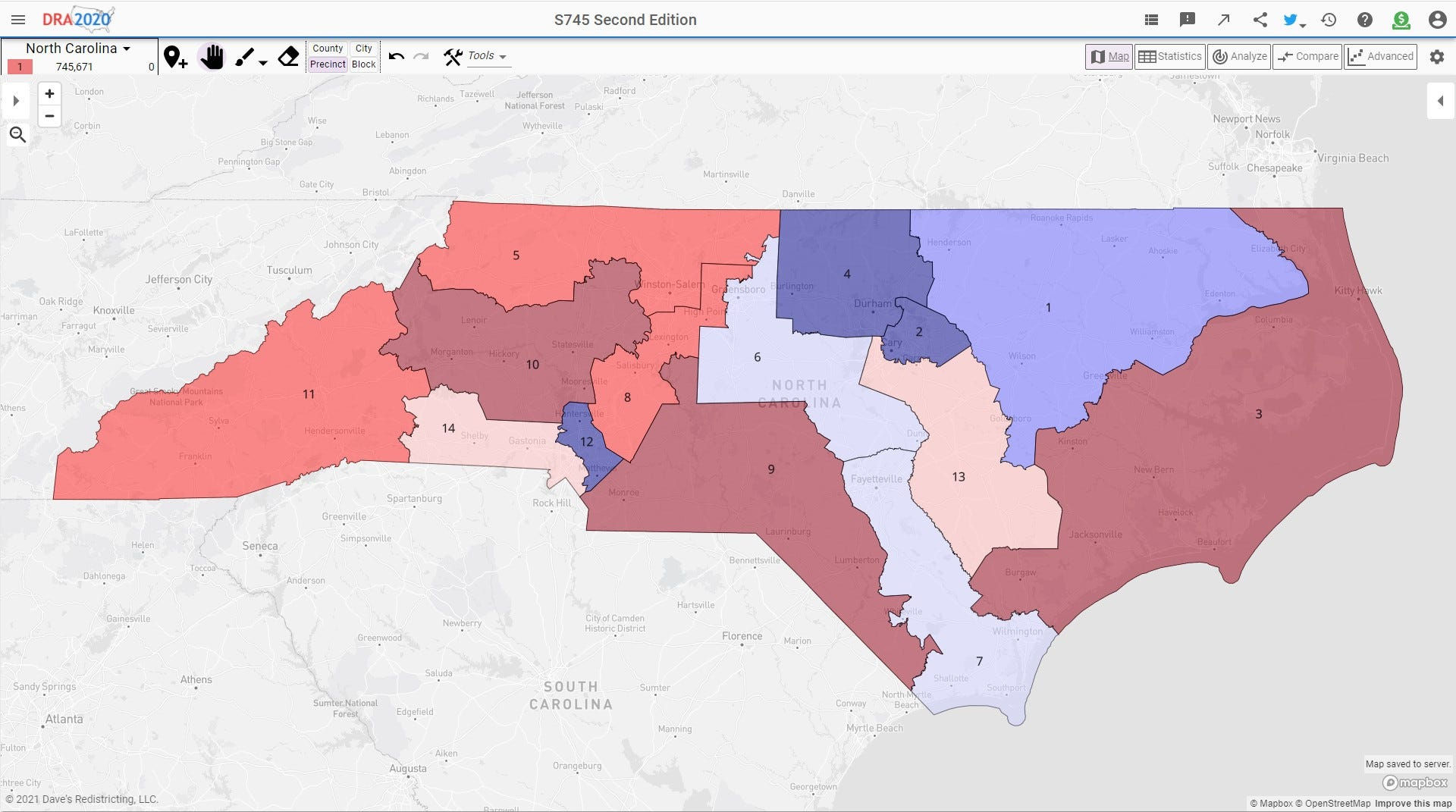Click the green donate dollar icon
Image resolution: width=1456 pixels, height=812 pixels.
point(1401,20)
